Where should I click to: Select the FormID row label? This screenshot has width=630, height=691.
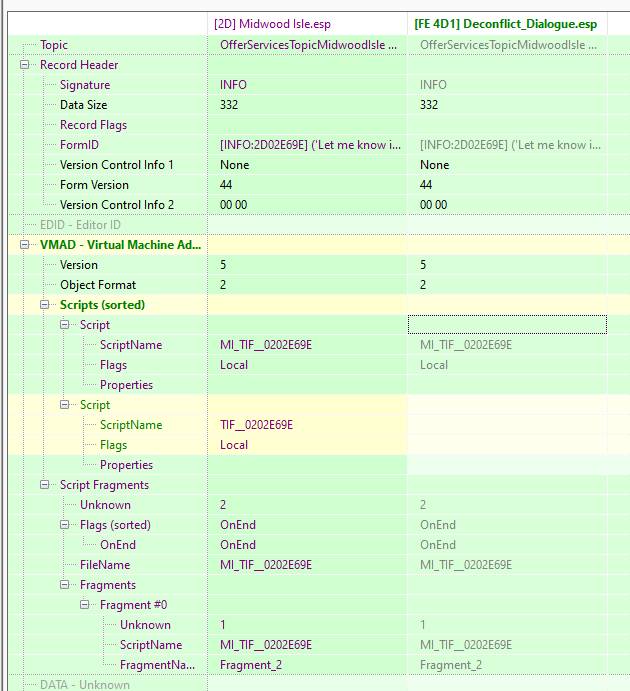click(x=79, y=145)
